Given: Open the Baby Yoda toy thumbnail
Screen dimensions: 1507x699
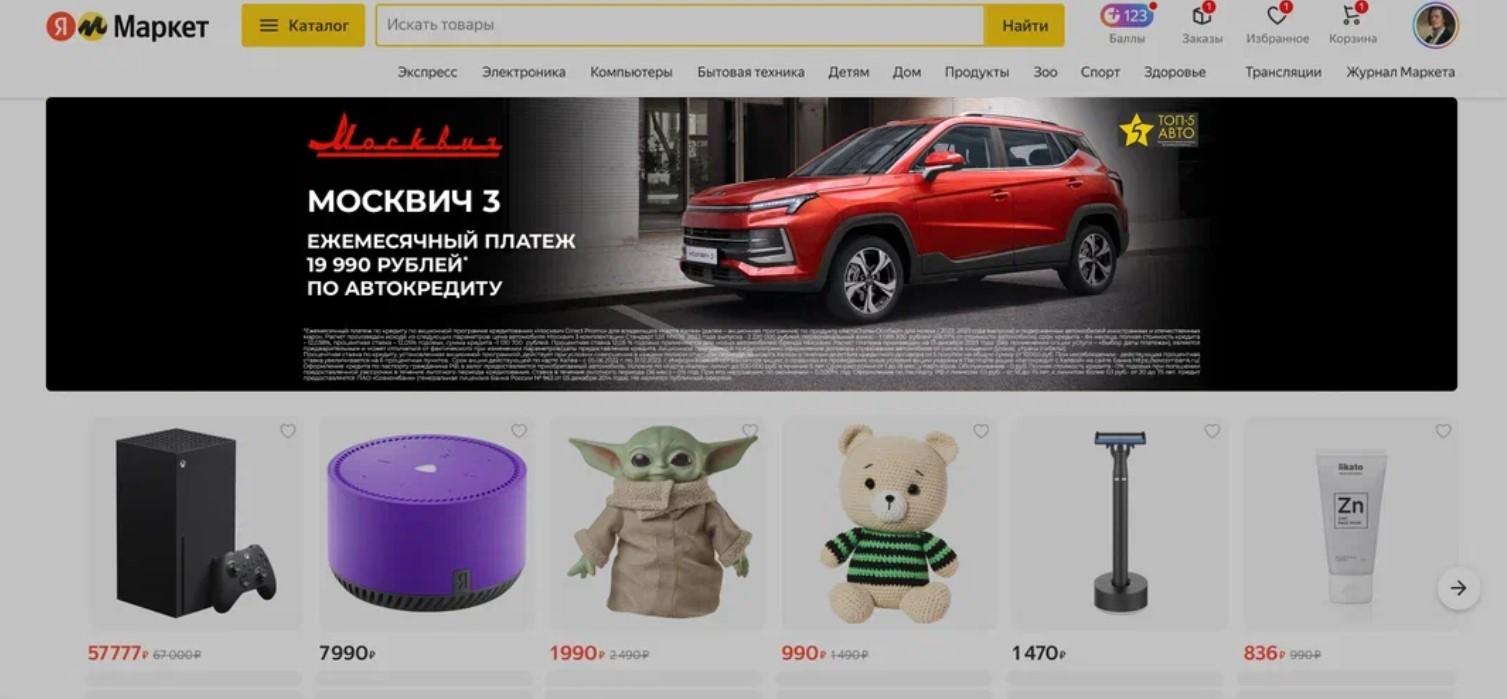Looking at the screenshot, I should (662, 523).
